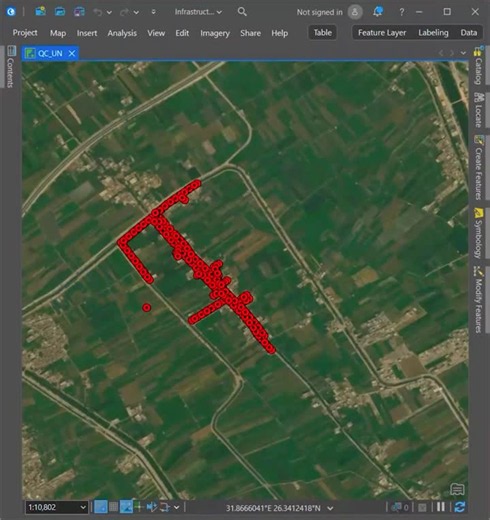Open the view tab list dropdown chevron
Viewport: 490px width, 520px height.
tap(463, 53)
